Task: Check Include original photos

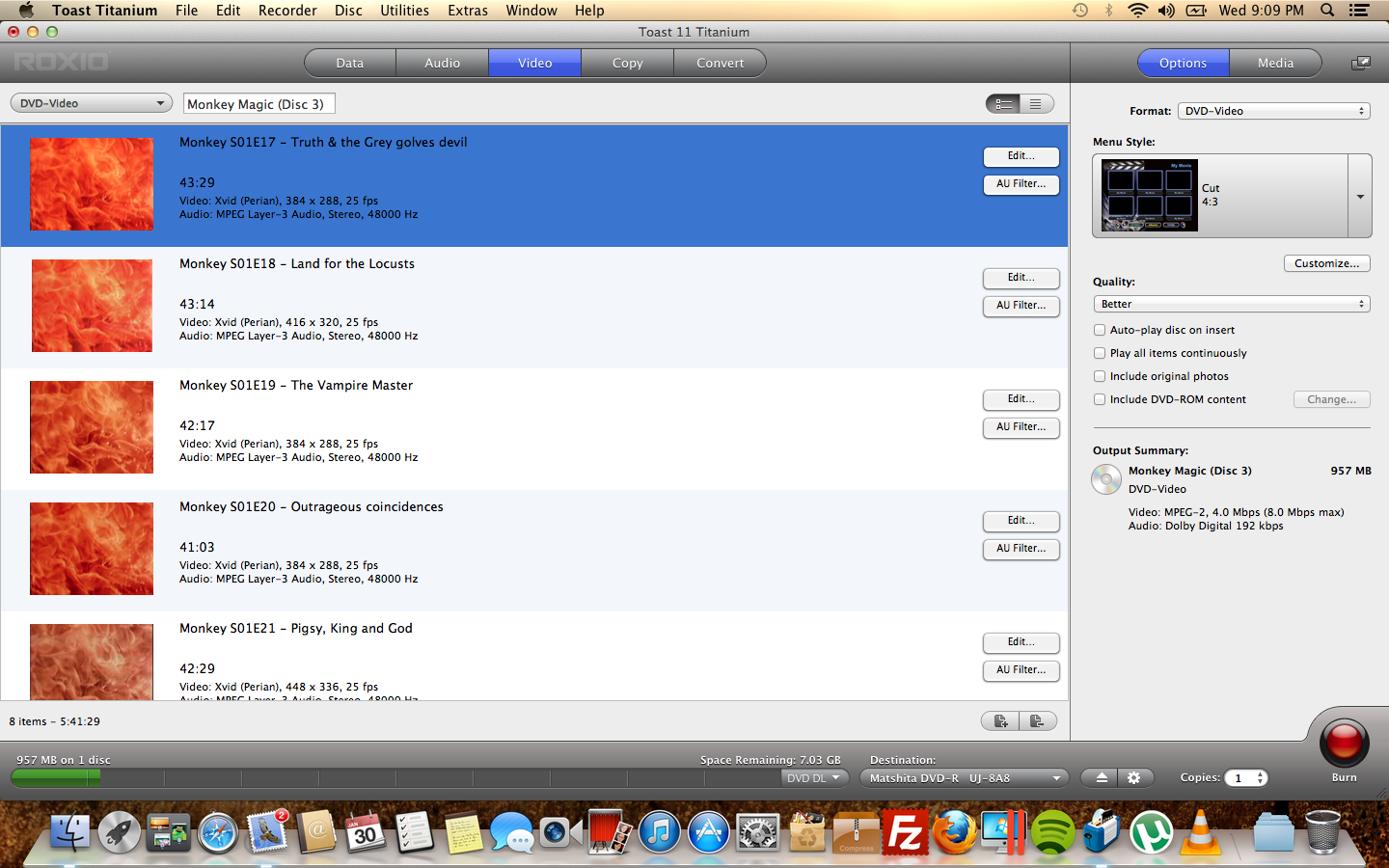Action: [1100, 376]
